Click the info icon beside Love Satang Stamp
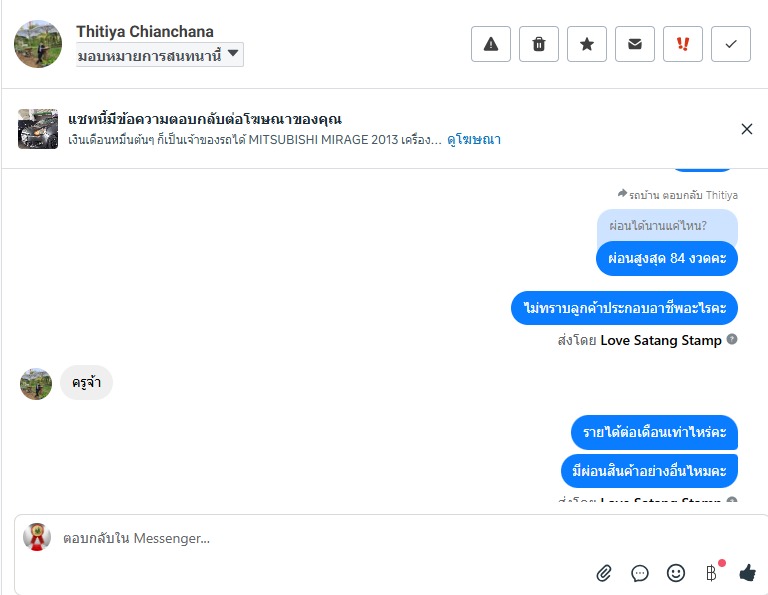The width and height of the screenshot is (768, 595). 732,340
